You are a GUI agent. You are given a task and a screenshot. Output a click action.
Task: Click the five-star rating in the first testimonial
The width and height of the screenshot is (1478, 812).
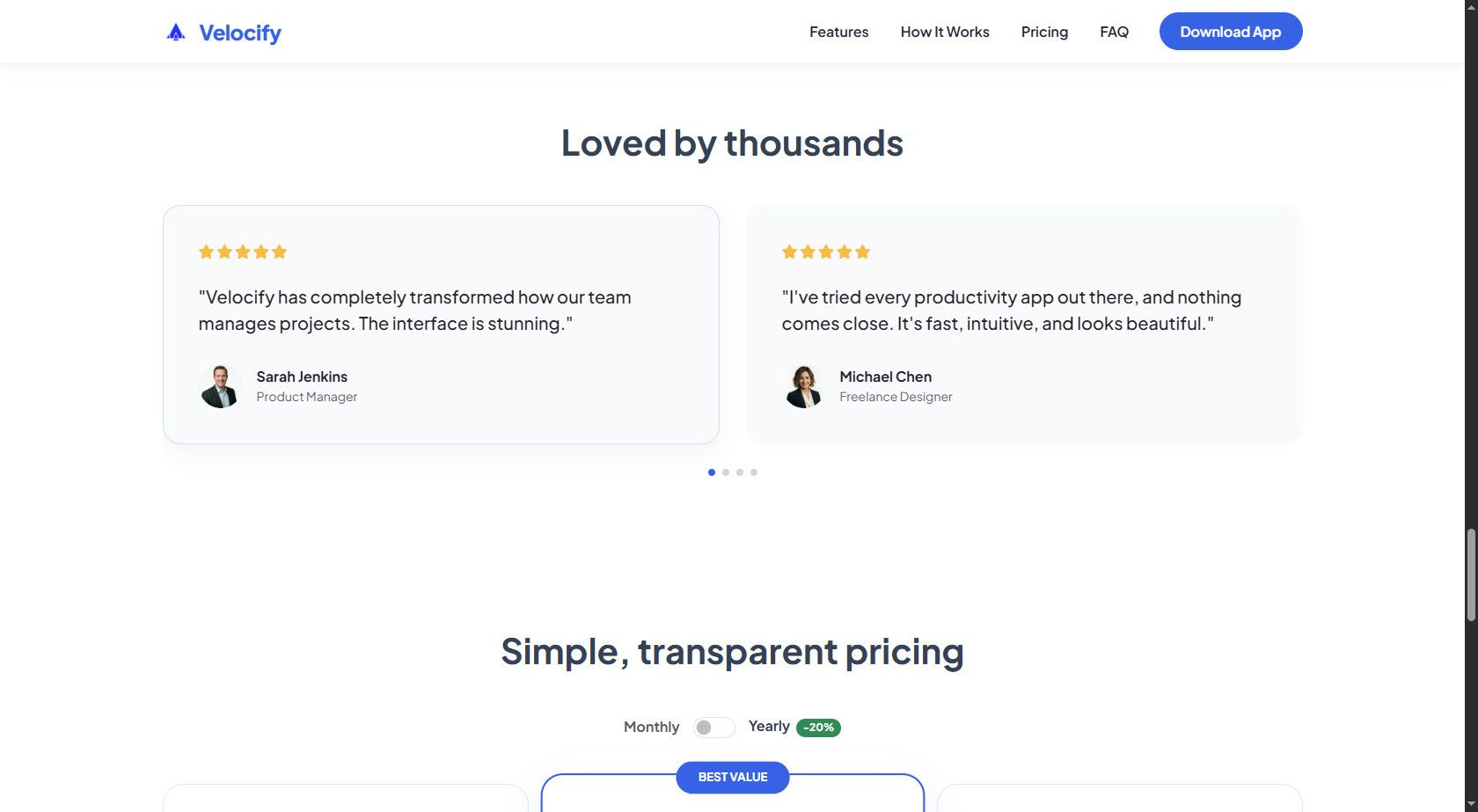point(243,252)
